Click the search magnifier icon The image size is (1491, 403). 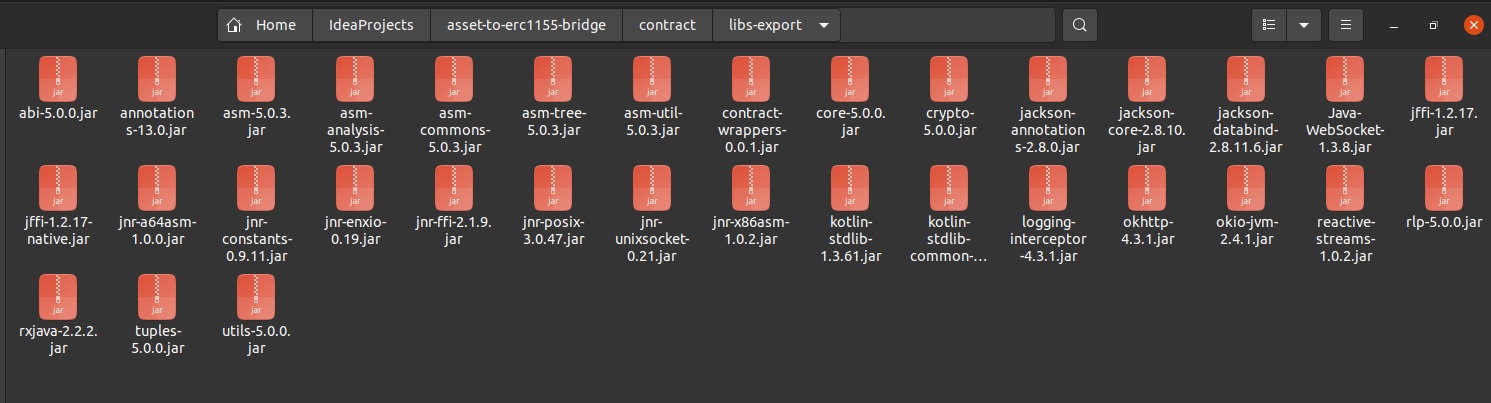click(x=1079, y=25)
